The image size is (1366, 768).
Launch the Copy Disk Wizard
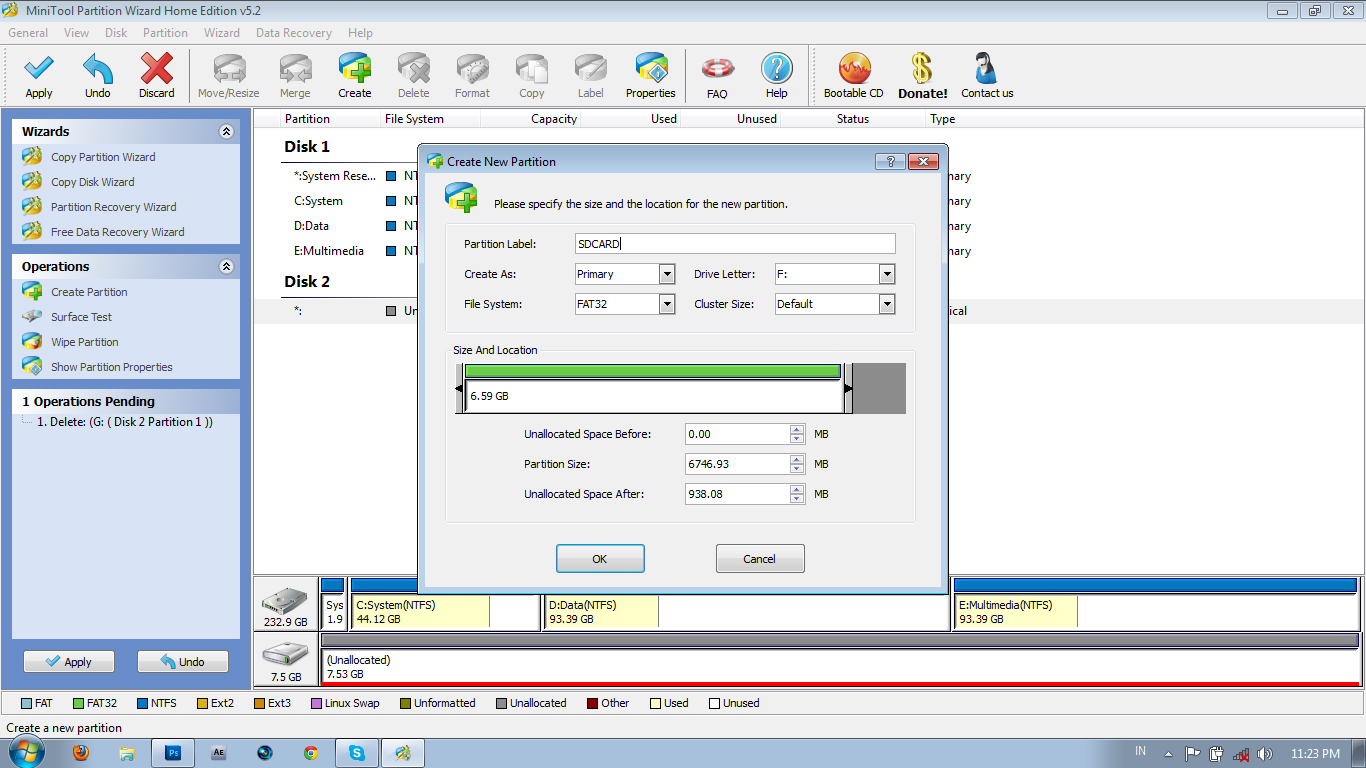coord(92,182)
